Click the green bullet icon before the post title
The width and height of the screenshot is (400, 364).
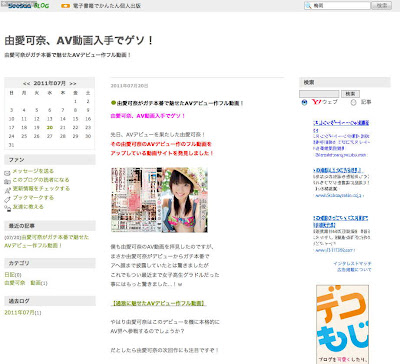(113, 103)
